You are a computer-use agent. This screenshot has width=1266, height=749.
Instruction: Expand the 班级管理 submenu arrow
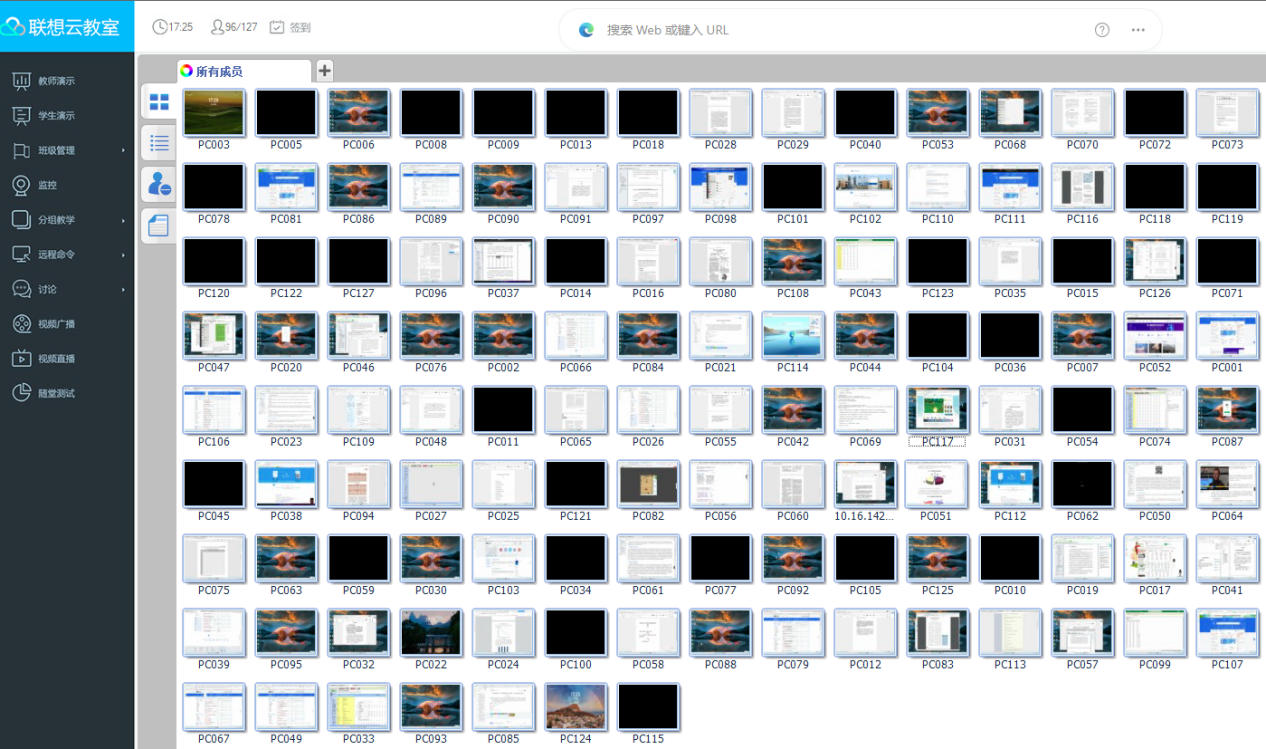(x=124, y=151)
